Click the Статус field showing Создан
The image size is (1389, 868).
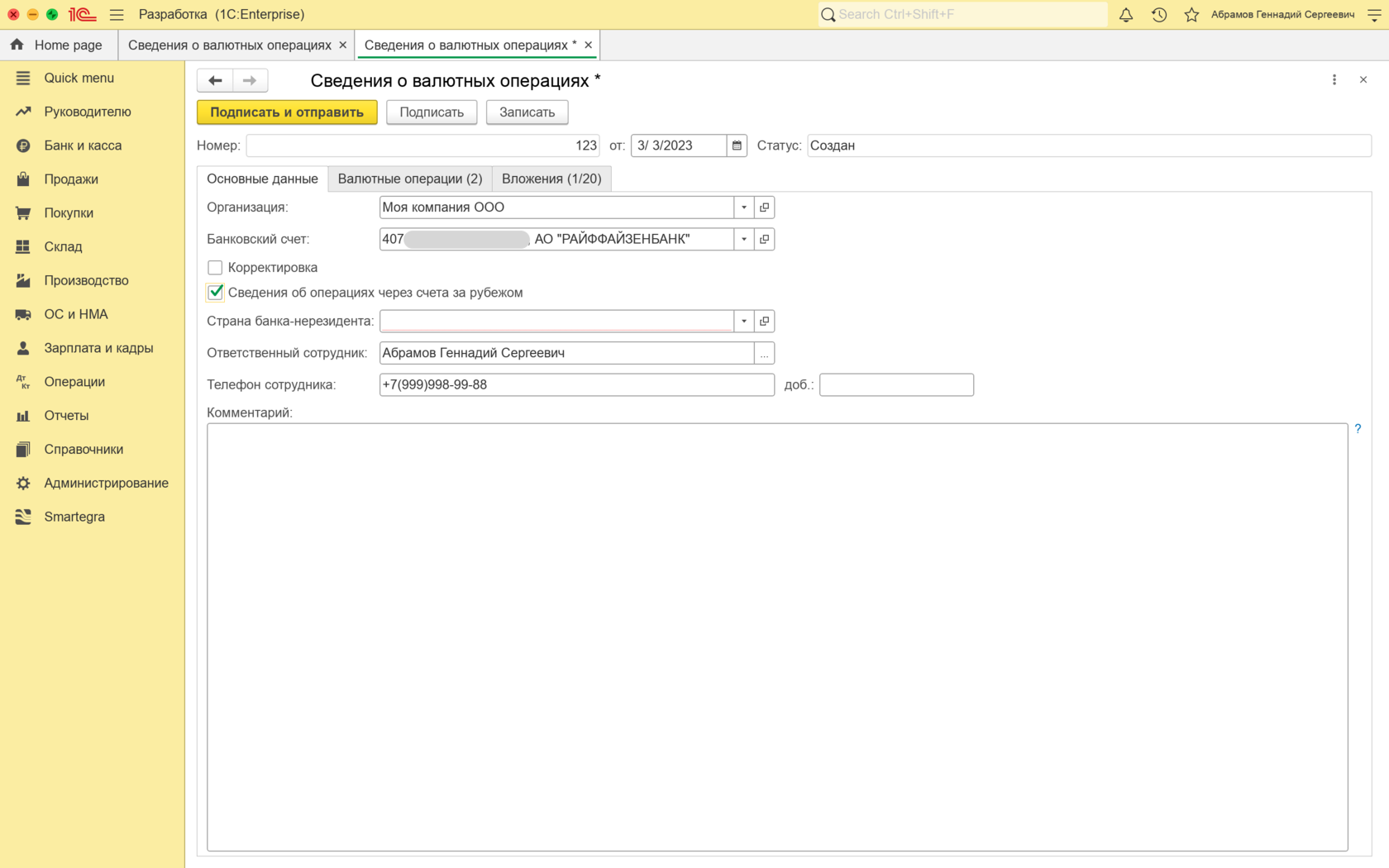[x=1089, y=145]
